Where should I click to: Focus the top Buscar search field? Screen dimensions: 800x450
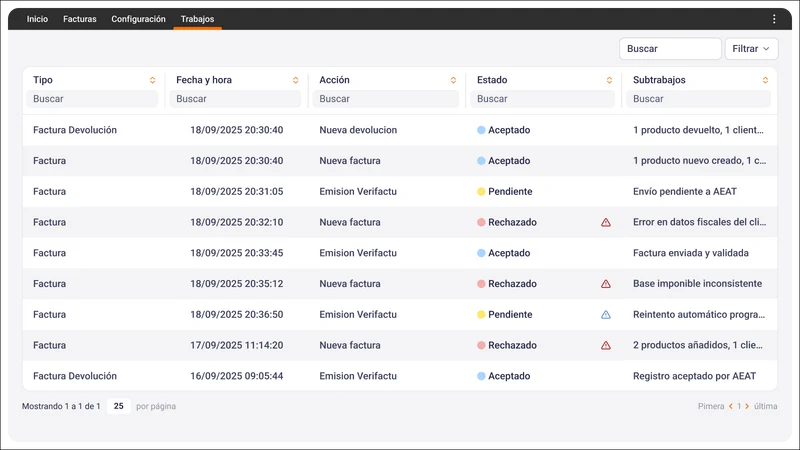coord(670,48)
